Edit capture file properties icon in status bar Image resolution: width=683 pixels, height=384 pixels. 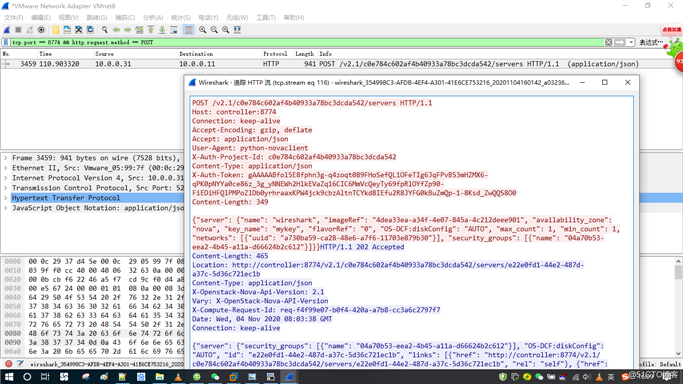[x=20, y=364]
